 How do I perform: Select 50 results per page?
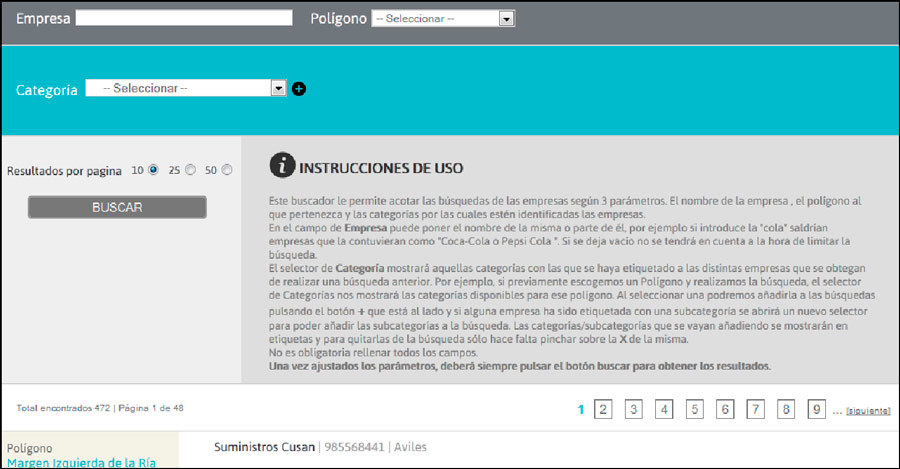click(x=227, y=170)
